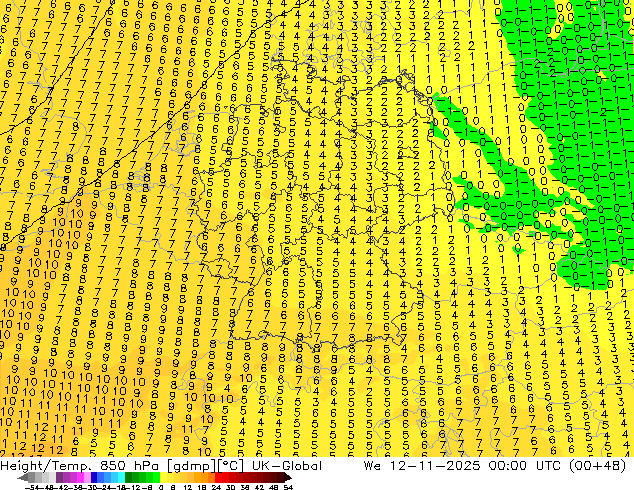634x490 pixels.
Task: Click the bright red legend swatch at 24
Action: tap(218, 478)
